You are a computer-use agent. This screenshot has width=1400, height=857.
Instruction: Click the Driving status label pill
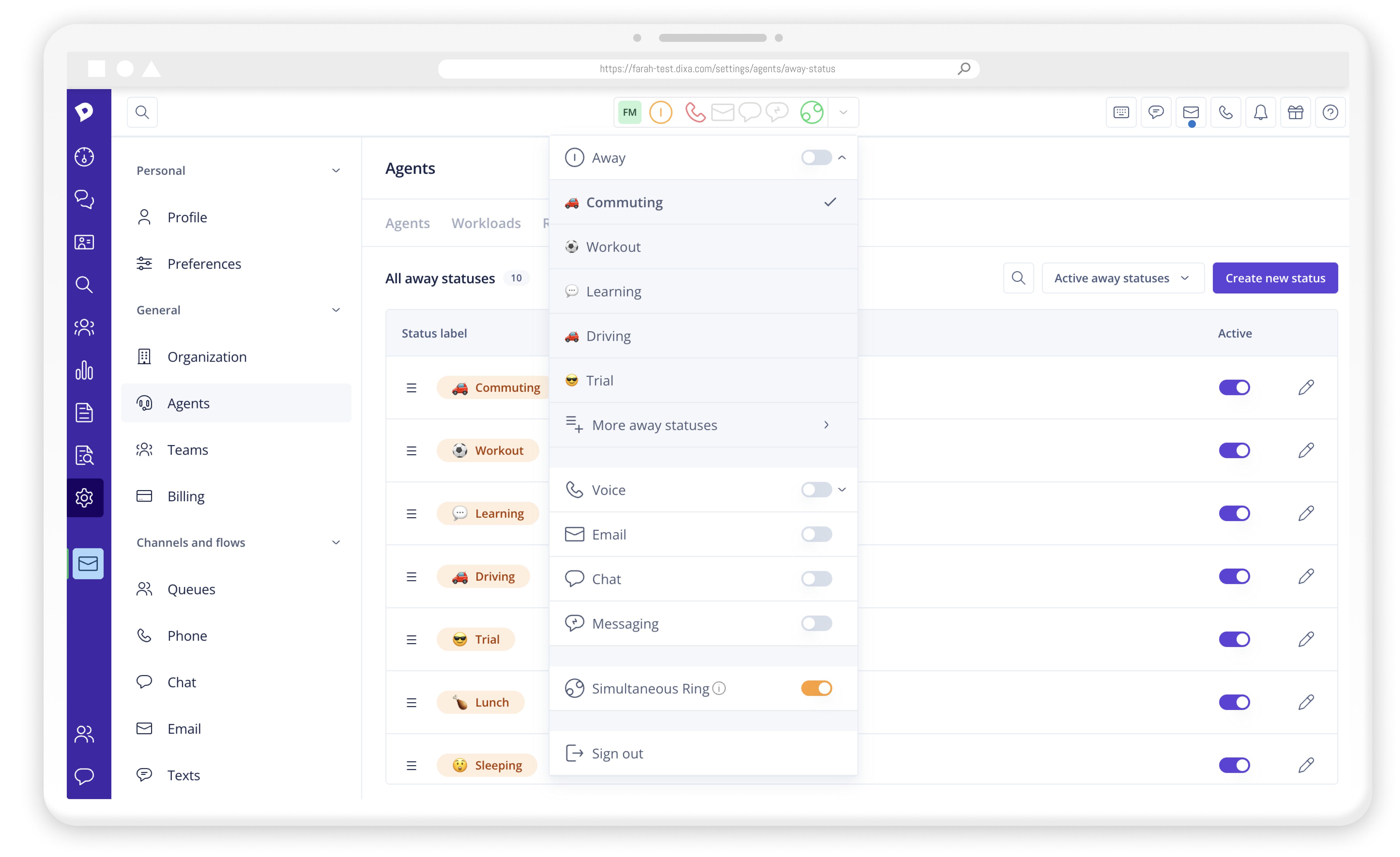(483, 576)
